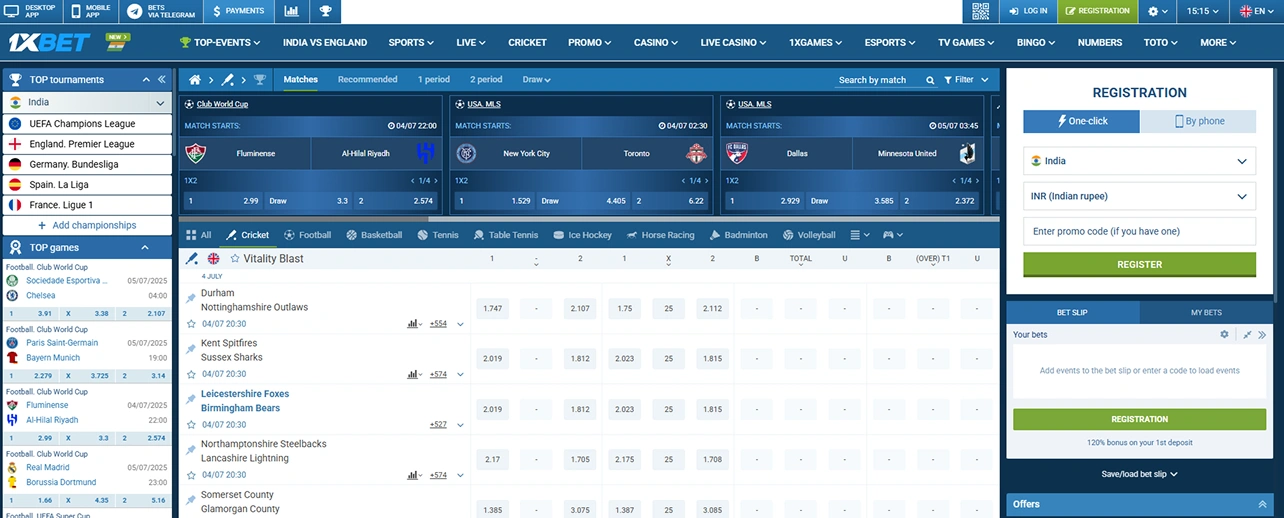Switch to the Recommended tab

tap(367, 80)
